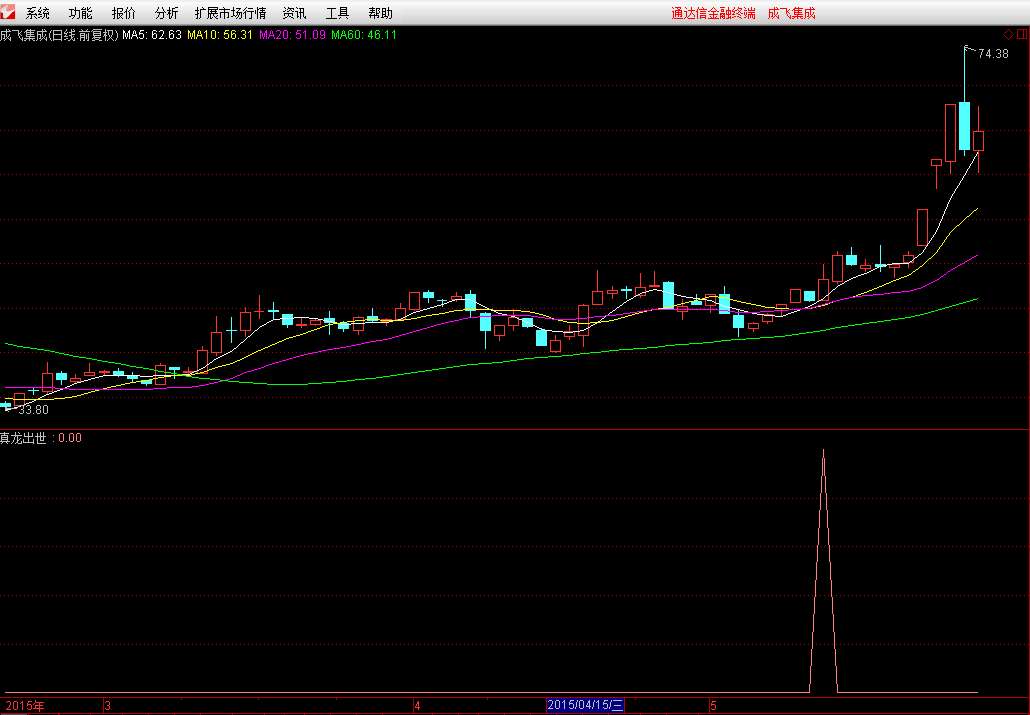
Task: Click the month 4 marker on time axis
Action: point(417,706)
